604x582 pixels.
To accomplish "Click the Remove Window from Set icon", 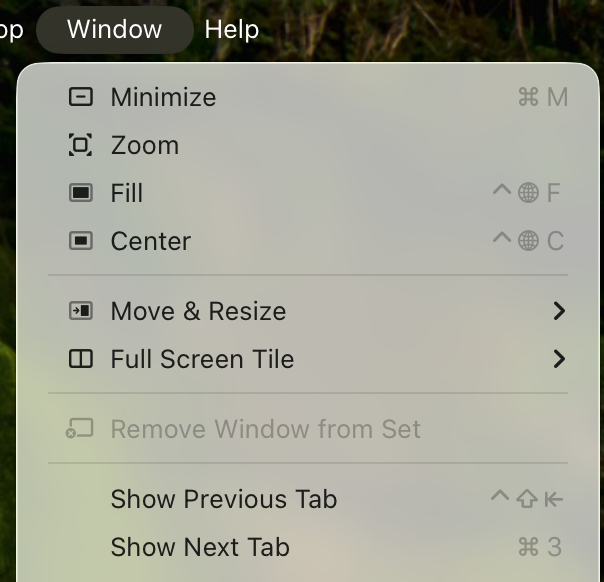I will click(x=80, y=429).
